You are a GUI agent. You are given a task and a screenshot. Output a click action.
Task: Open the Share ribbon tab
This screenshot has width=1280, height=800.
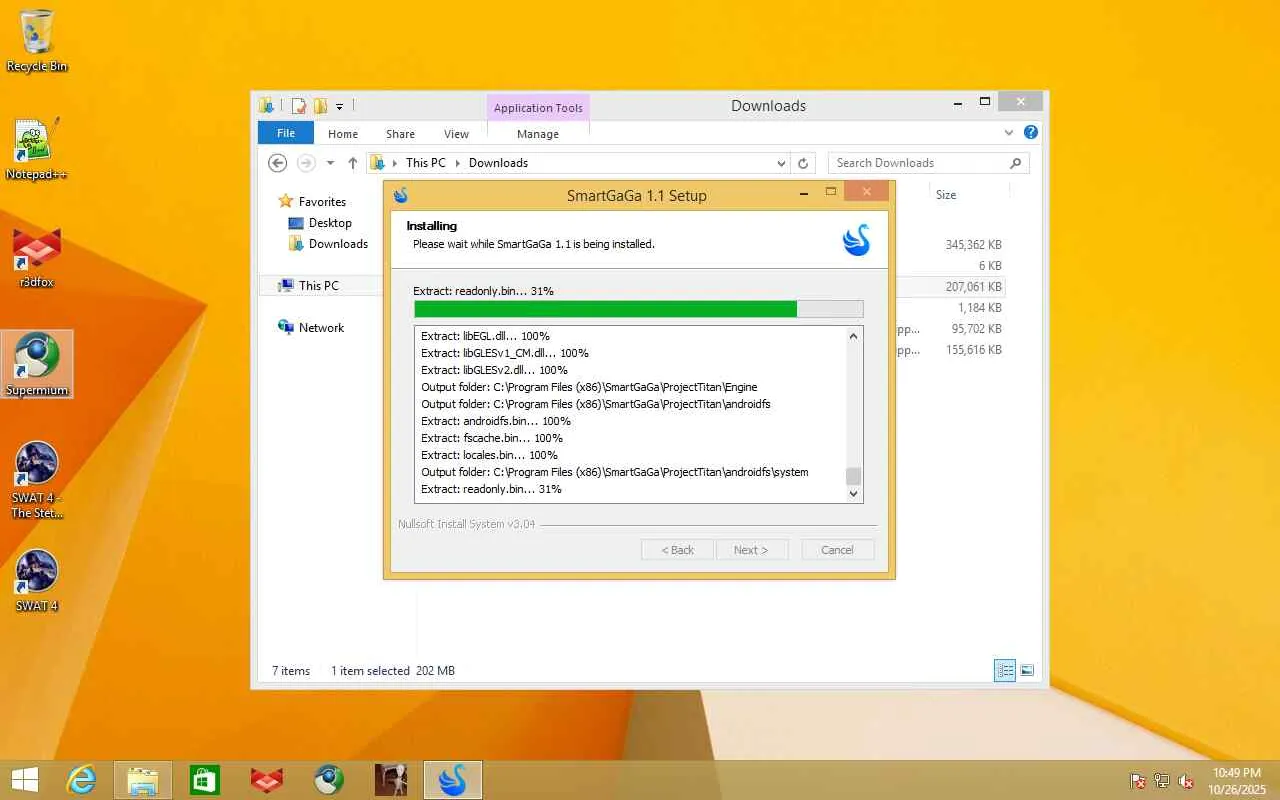(x=400, y=134)
